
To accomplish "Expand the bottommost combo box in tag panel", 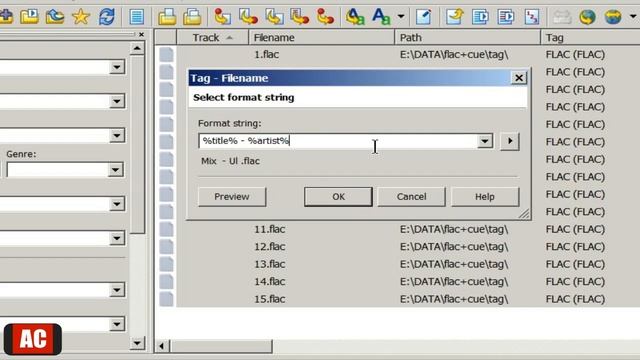I will [117, 324].
